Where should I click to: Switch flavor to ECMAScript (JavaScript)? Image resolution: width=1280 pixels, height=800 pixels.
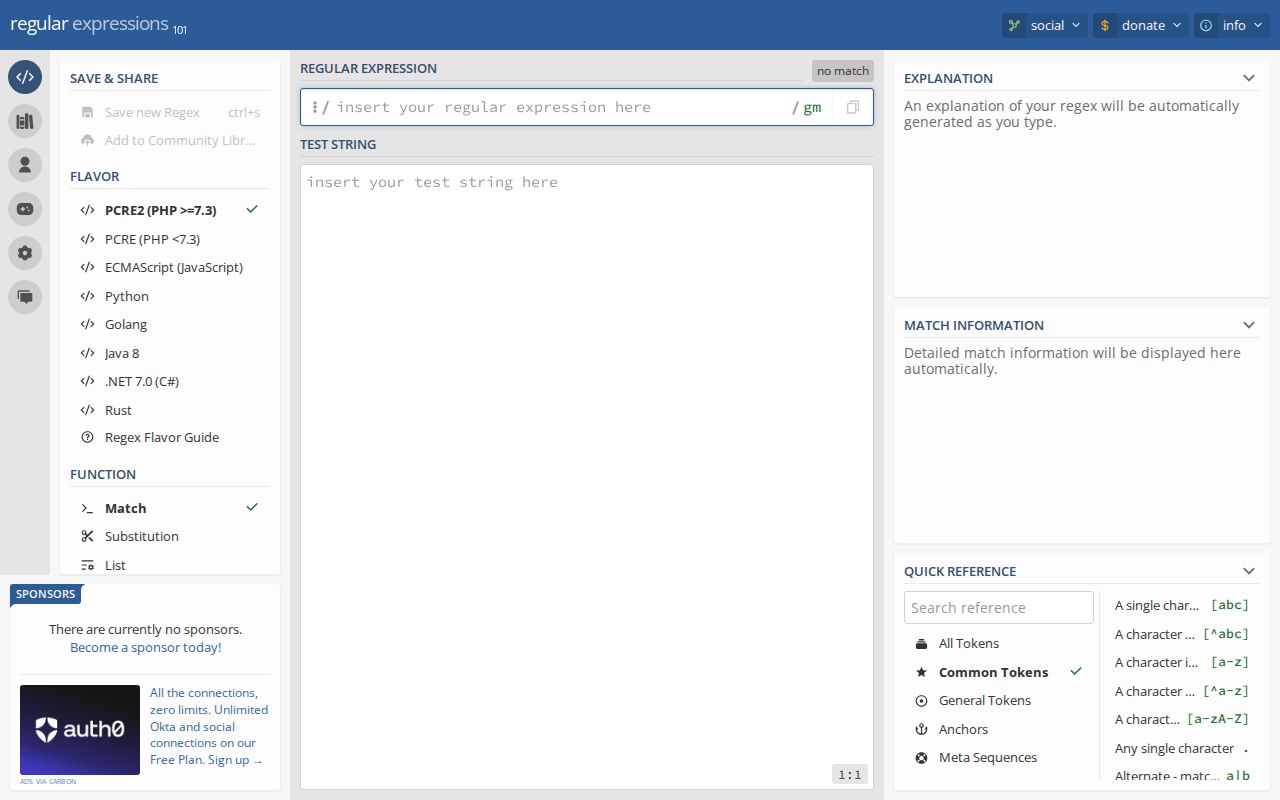pos(174,267)
